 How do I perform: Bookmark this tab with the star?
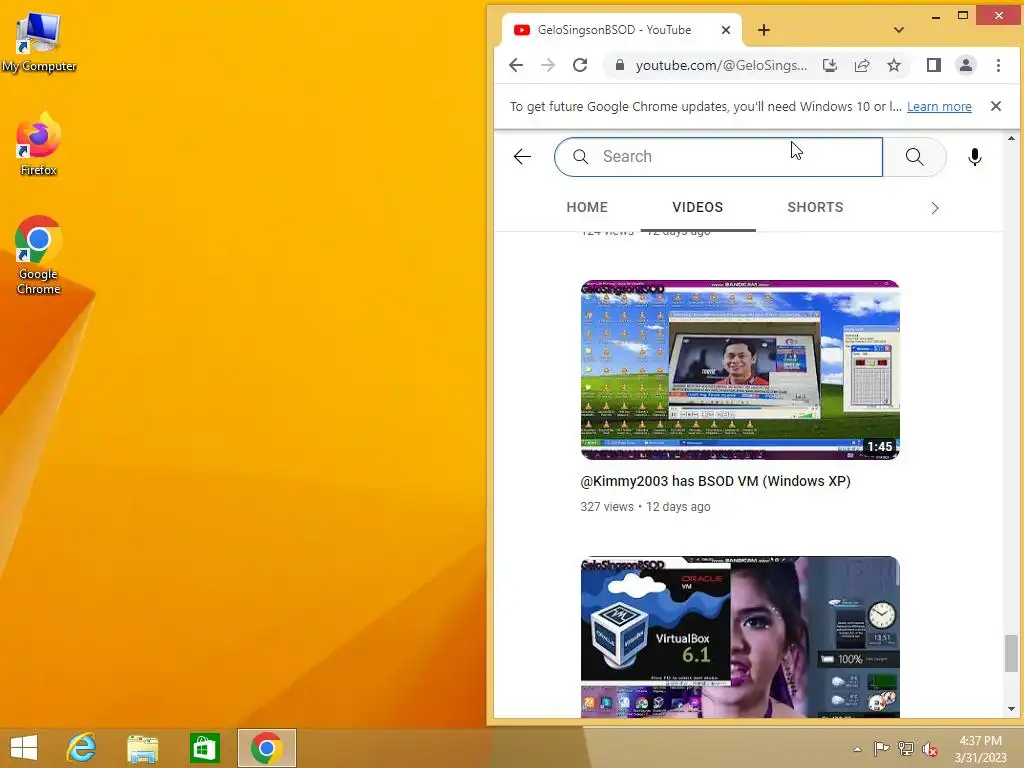pos(894,65)
